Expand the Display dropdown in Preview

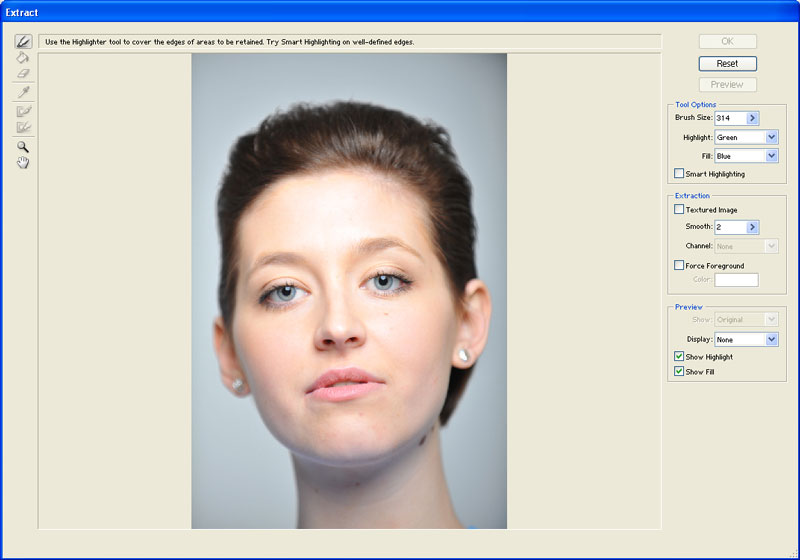point(771,340)
